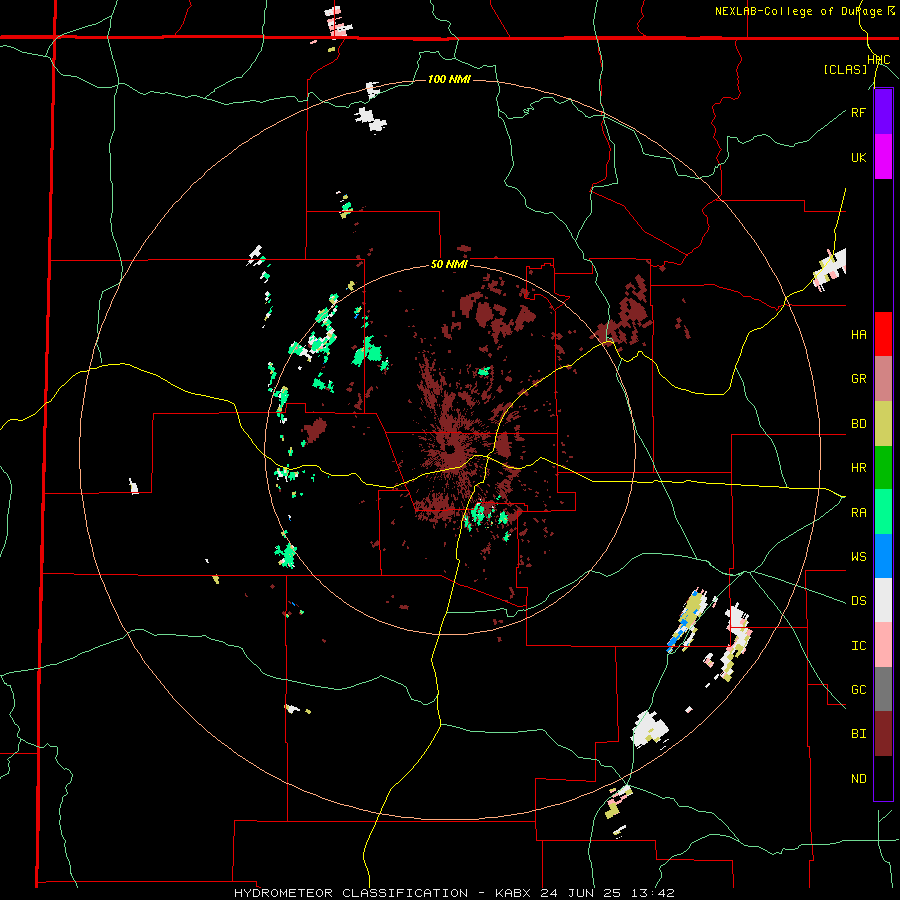
Task: Click the UK magenta legend swatch
Action: [883, 157]
